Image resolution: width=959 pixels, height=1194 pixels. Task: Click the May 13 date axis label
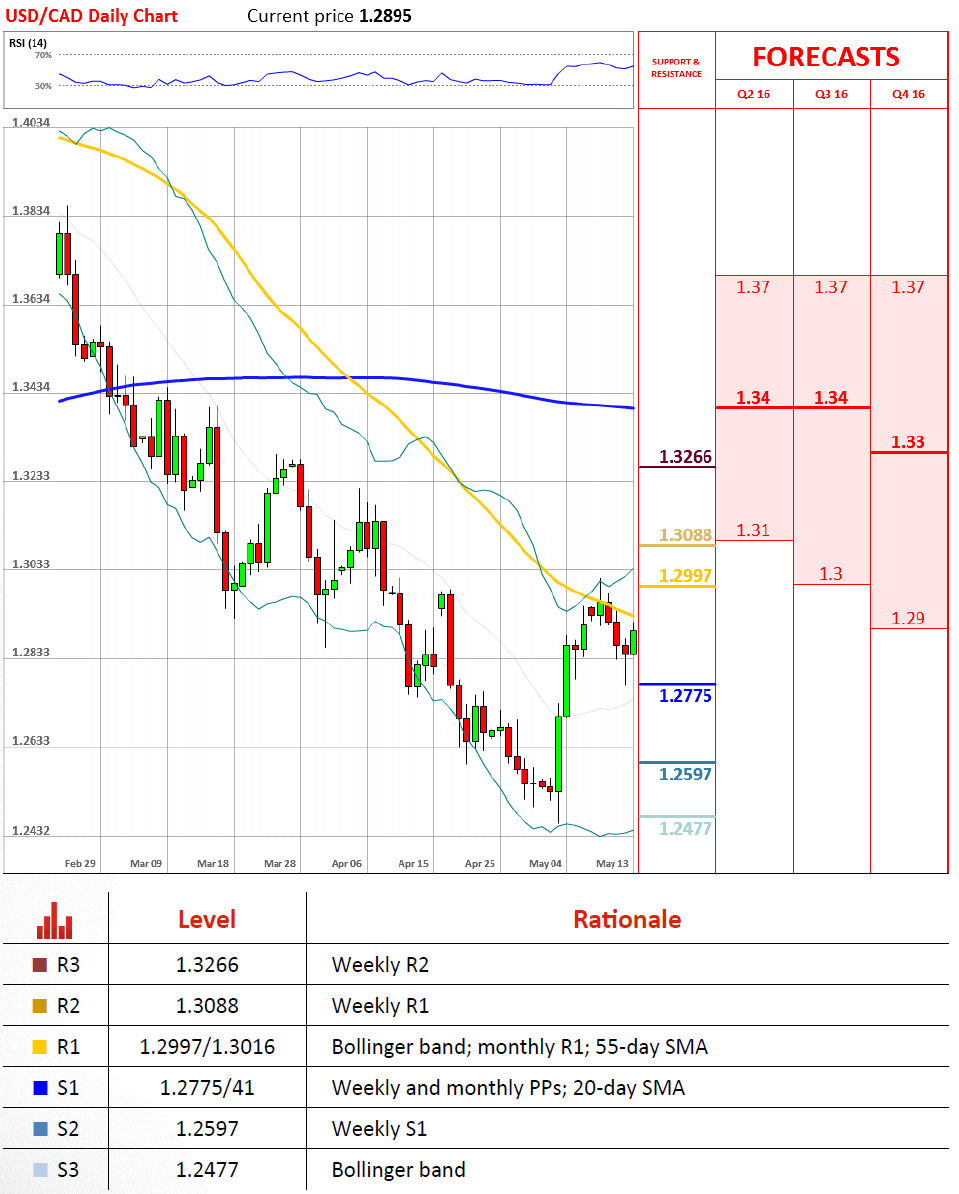point(612,864)
